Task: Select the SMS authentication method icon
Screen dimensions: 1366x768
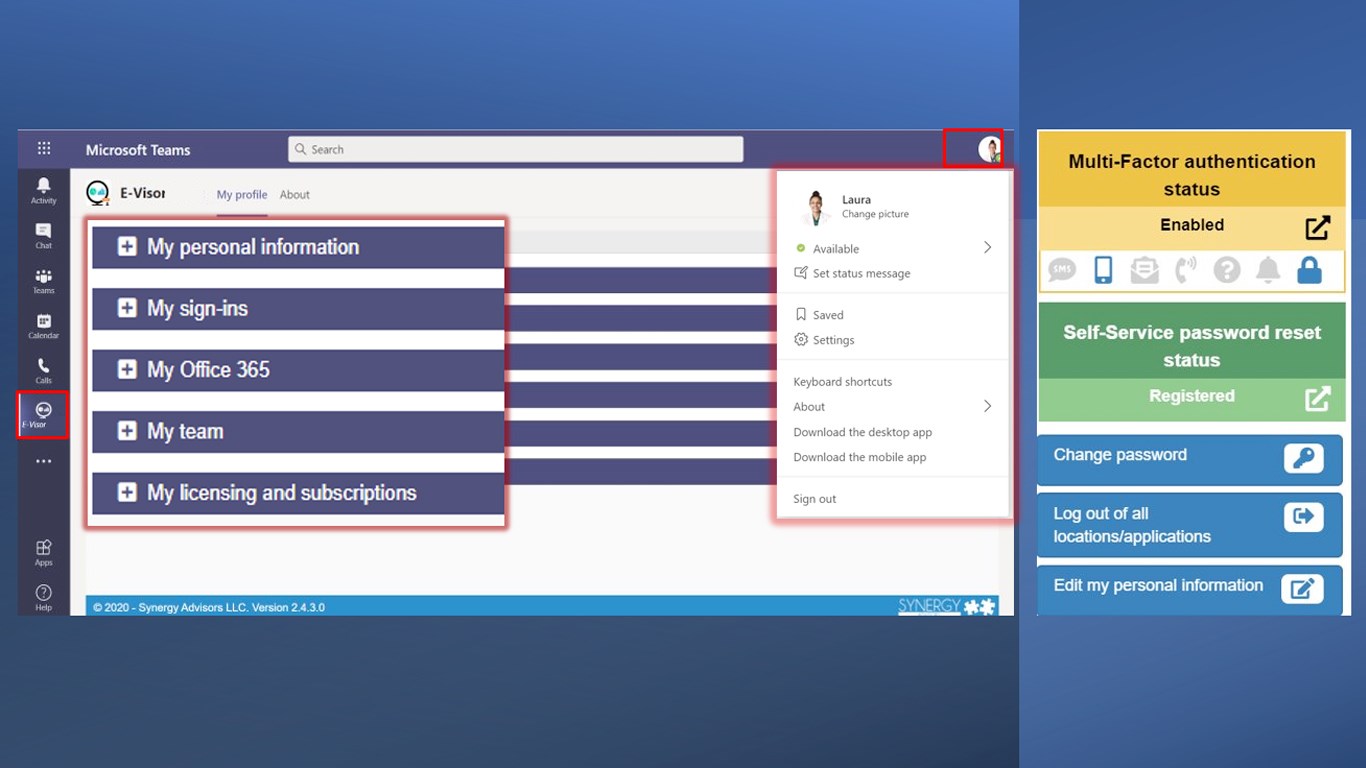Action: pyautogui.click(x=1061, y=270)
